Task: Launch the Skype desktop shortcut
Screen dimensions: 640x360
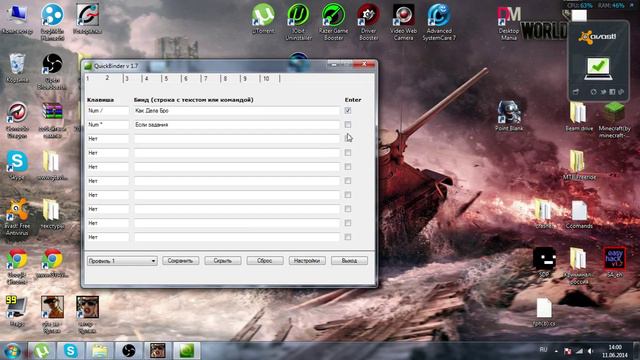Action: coord(17,165)
